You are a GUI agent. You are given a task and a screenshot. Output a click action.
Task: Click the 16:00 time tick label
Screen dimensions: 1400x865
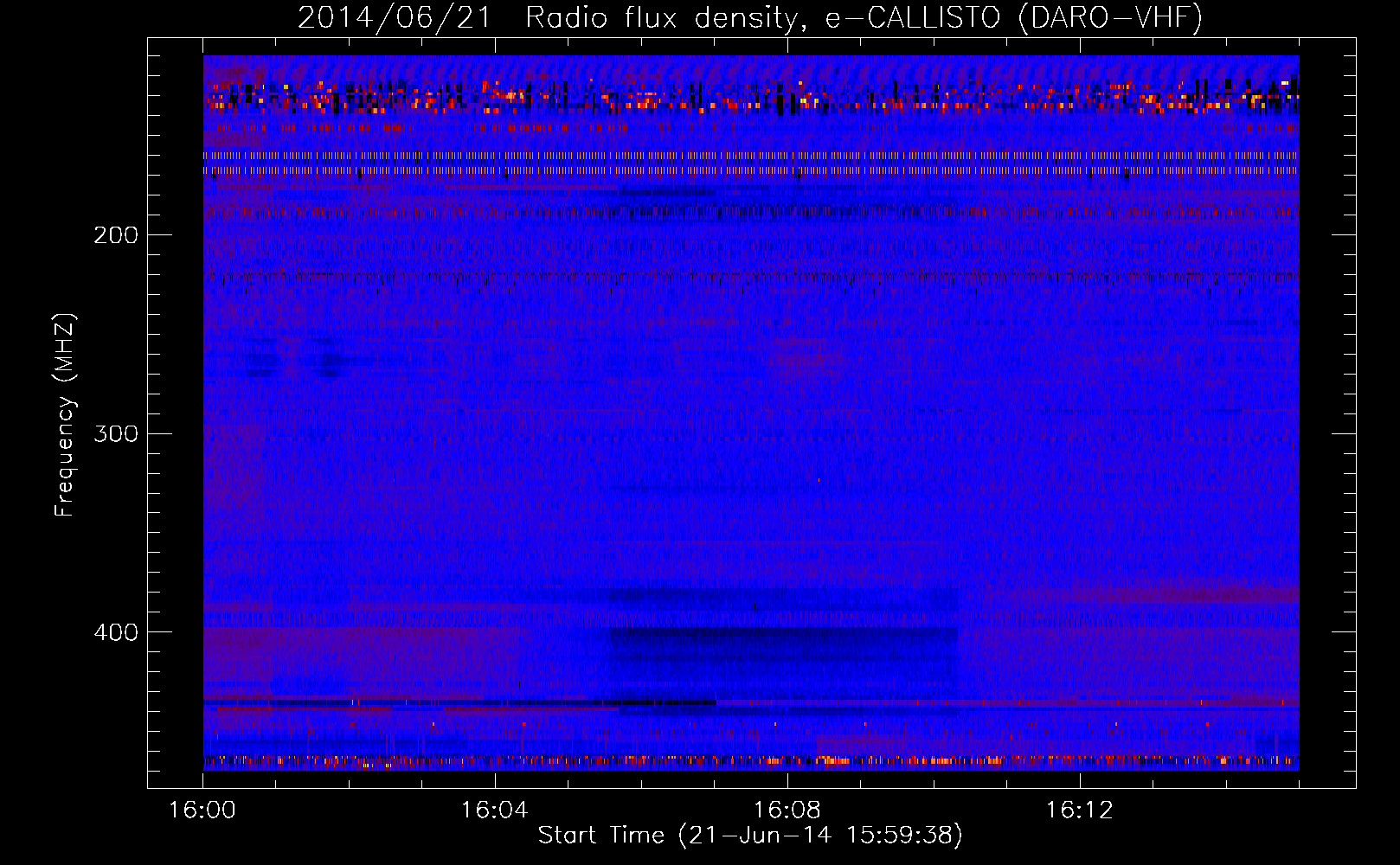tap(202, 811)
